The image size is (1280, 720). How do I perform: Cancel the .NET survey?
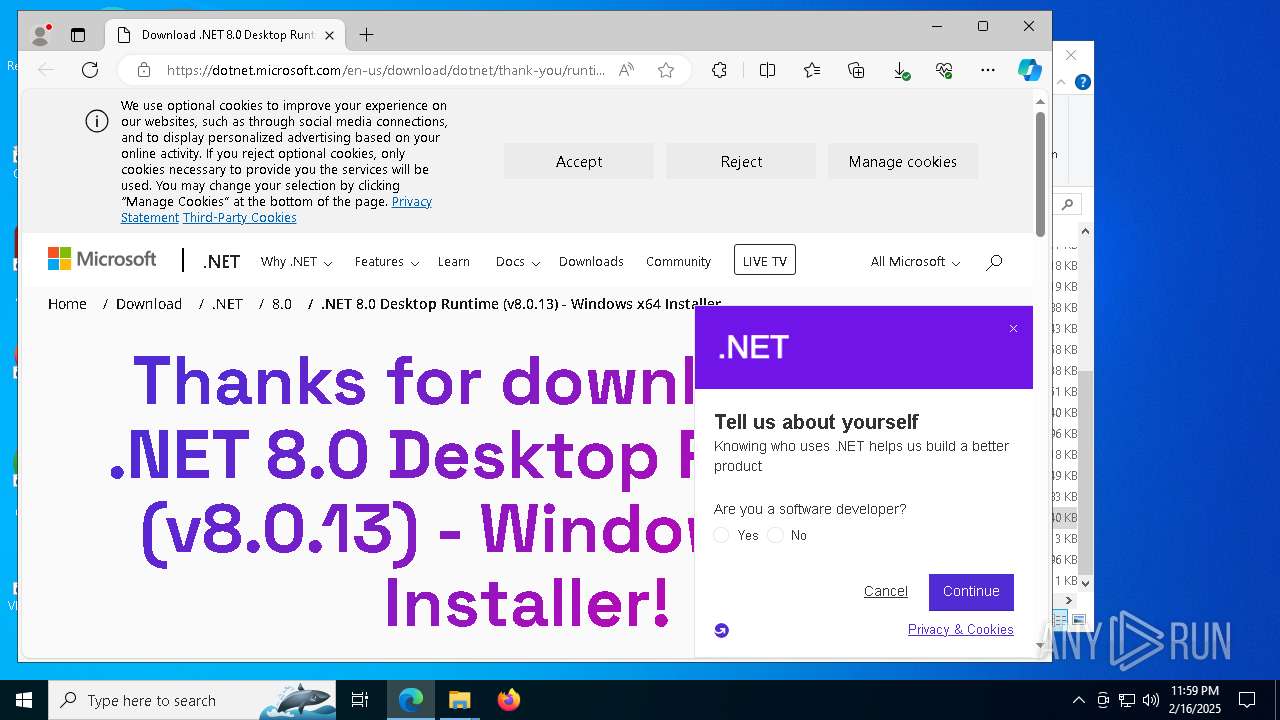tap(886, 592)
